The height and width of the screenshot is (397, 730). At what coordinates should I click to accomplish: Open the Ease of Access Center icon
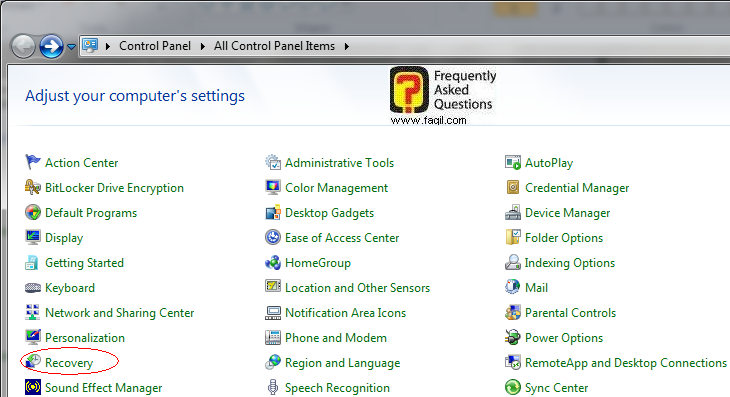[x=273, y=238]
